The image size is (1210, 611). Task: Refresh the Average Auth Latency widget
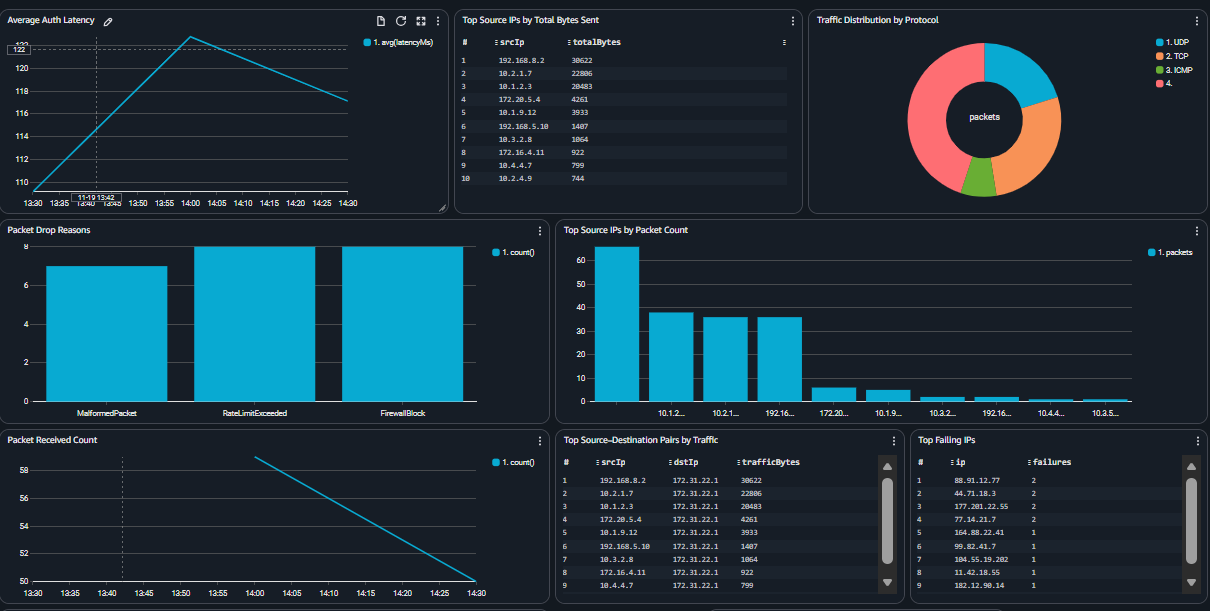click(401, 21)
